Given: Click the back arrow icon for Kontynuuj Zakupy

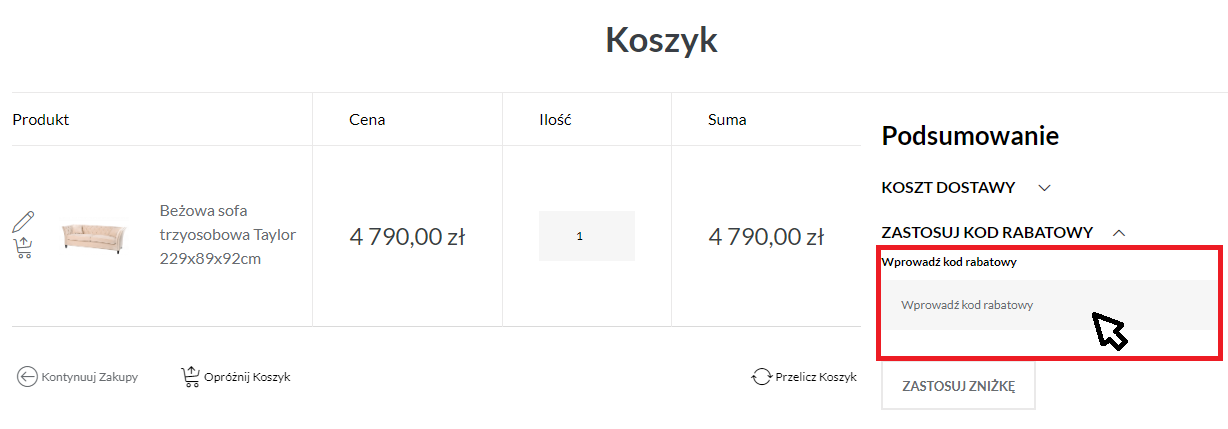Looking at the screenshot, I should [27, 377].
